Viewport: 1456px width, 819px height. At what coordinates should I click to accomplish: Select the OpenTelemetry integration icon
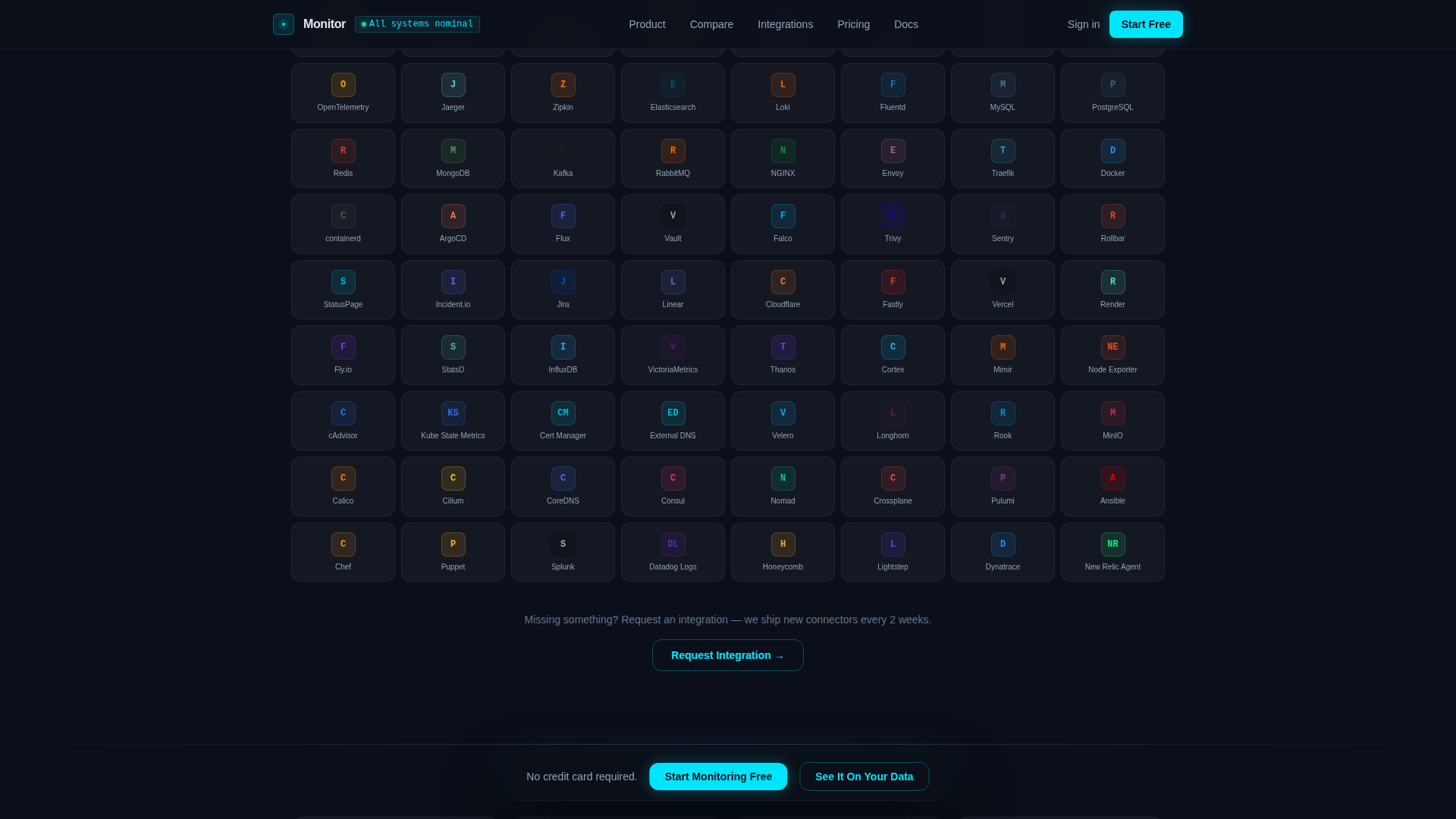point(343,85)
